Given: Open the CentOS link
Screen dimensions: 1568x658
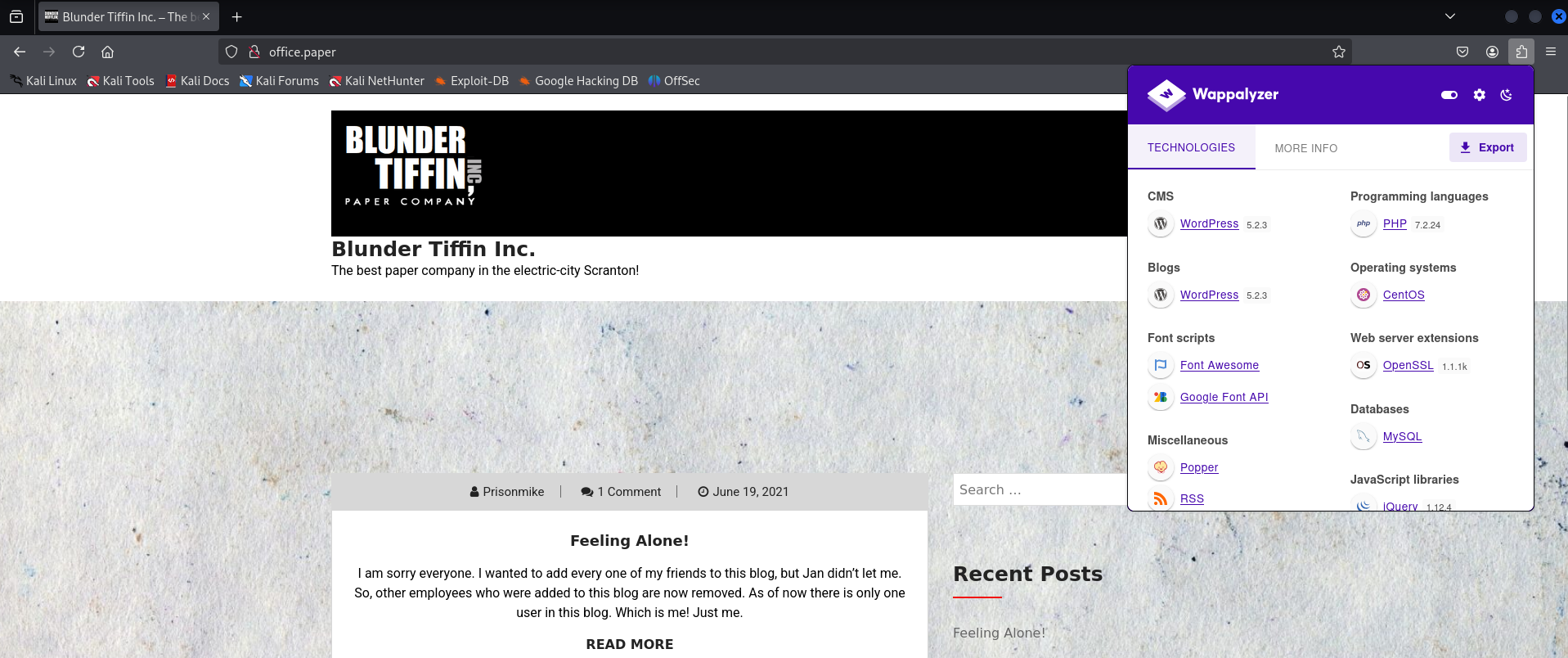Looking at the screenshot, I should click(1404, 295).
